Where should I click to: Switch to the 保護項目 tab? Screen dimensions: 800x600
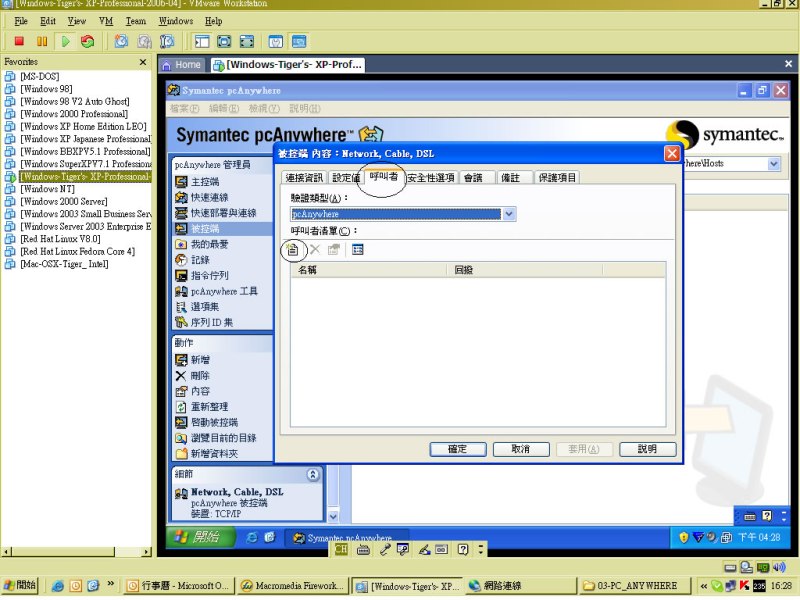pos(557,178)
